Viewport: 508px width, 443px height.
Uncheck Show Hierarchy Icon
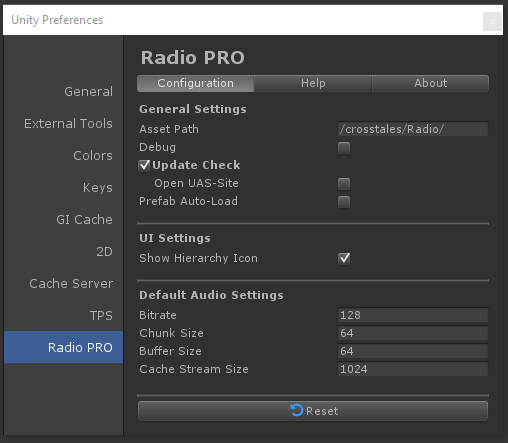344,258
